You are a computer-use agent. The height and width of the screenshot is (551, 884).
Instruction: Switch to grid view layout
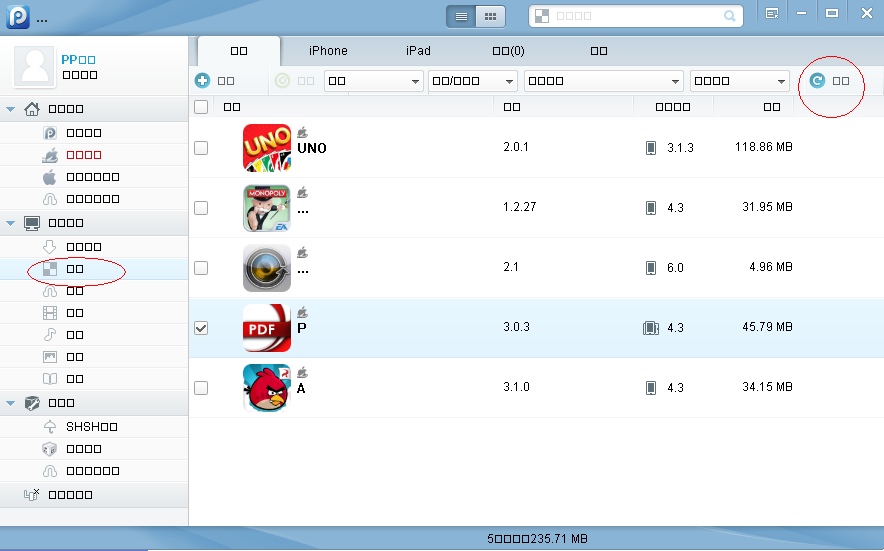click(490, 16)
